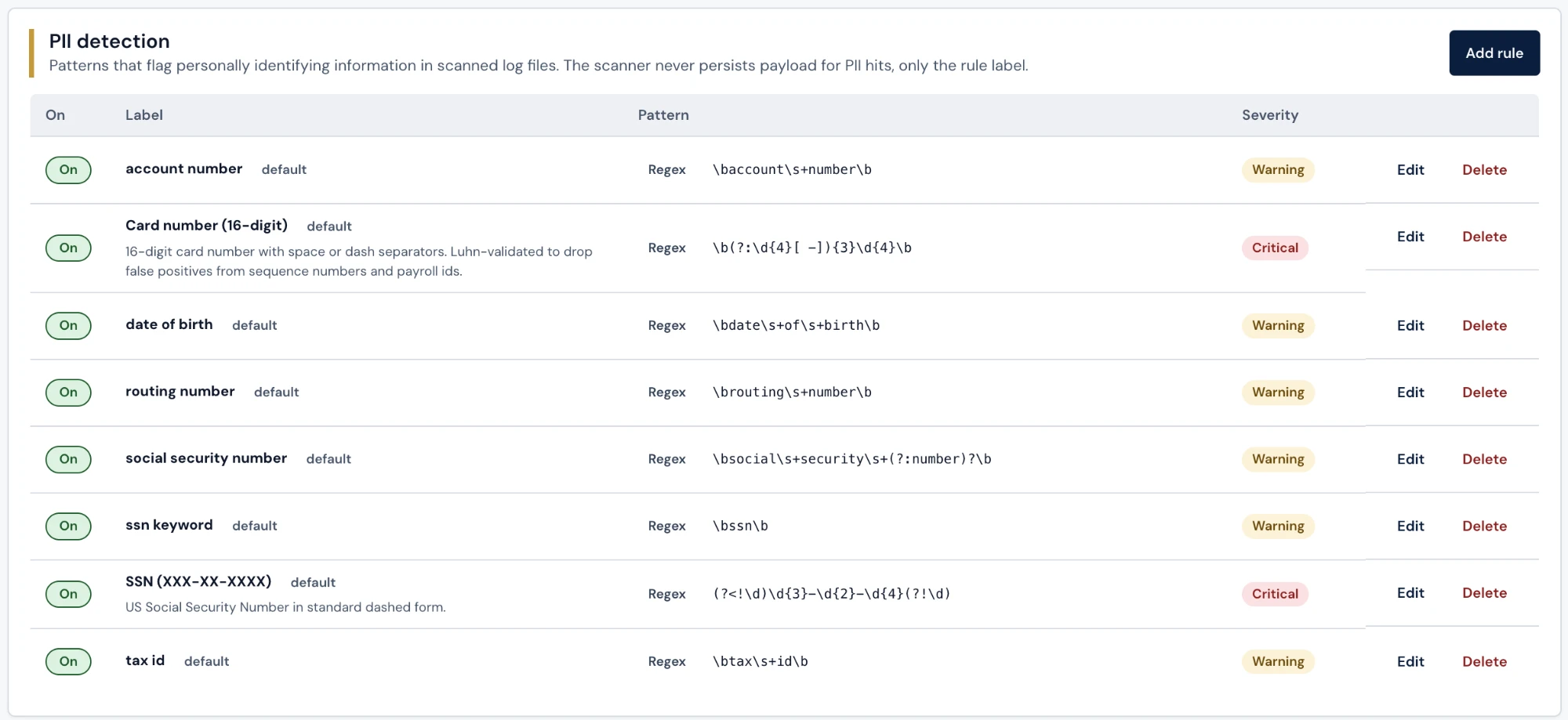Image resolution: width=1568 pixels, height=720 pixels.
Task: Click the Label column header
Action: [x=144, y=115]
